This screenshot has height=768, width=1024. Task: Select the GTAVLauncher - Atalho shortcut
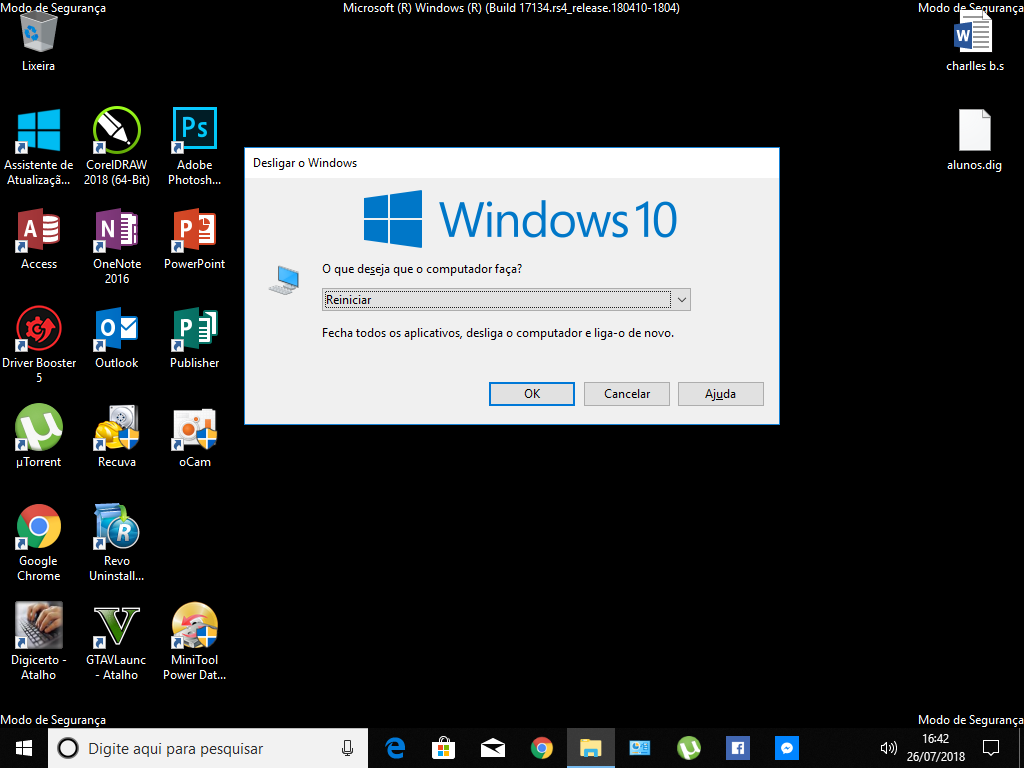click(x=117, y=641)
